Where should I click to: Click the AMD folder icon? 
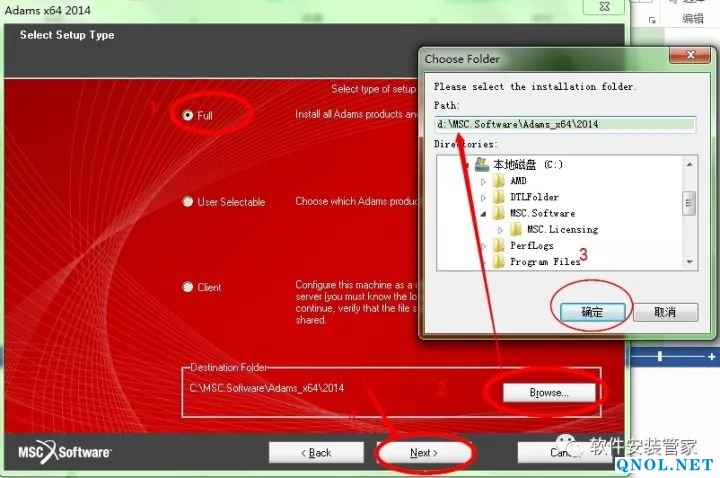[x=498, y=181]
